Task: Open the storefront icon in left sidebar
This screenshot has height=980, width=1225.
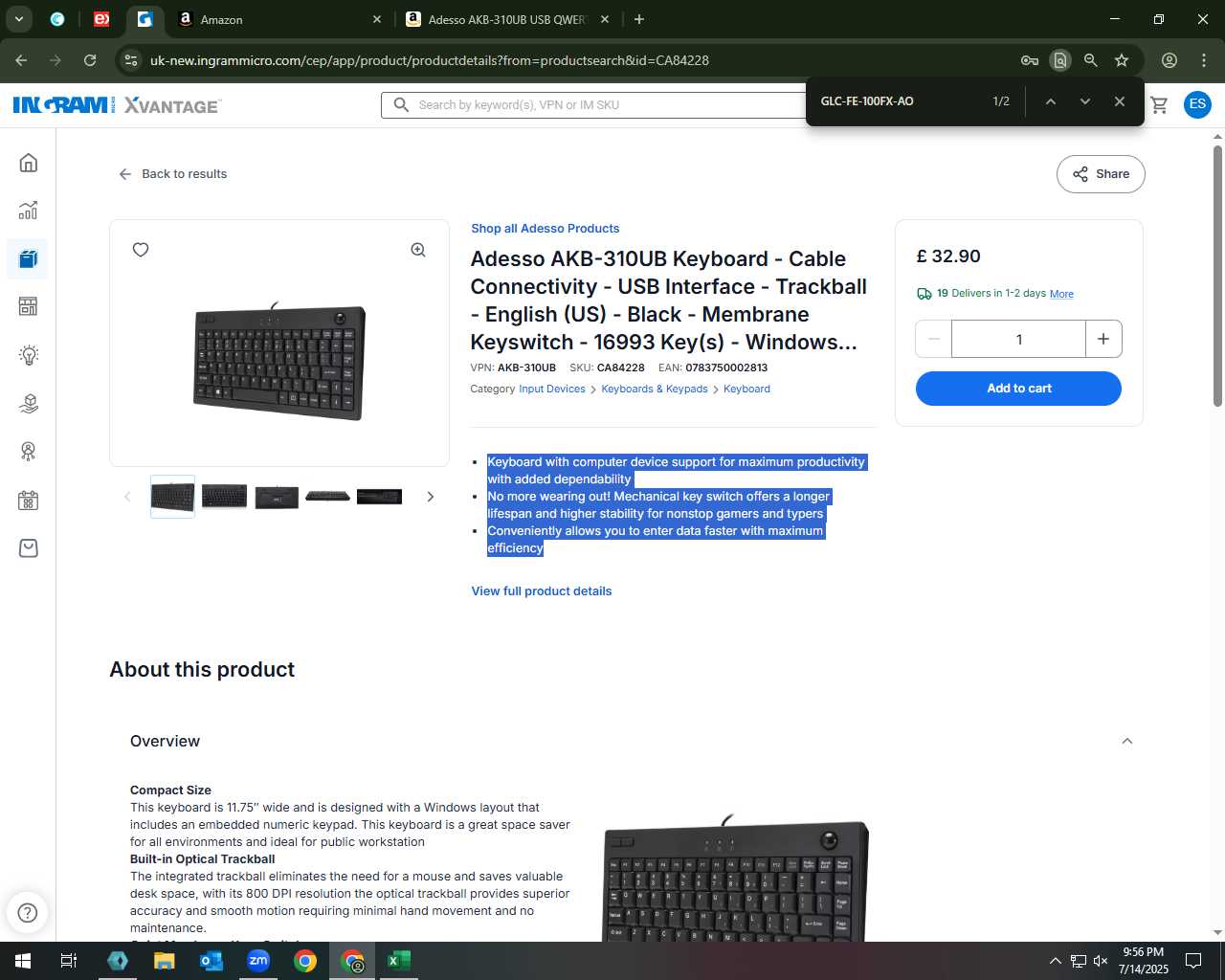Action: pos(29,306)
